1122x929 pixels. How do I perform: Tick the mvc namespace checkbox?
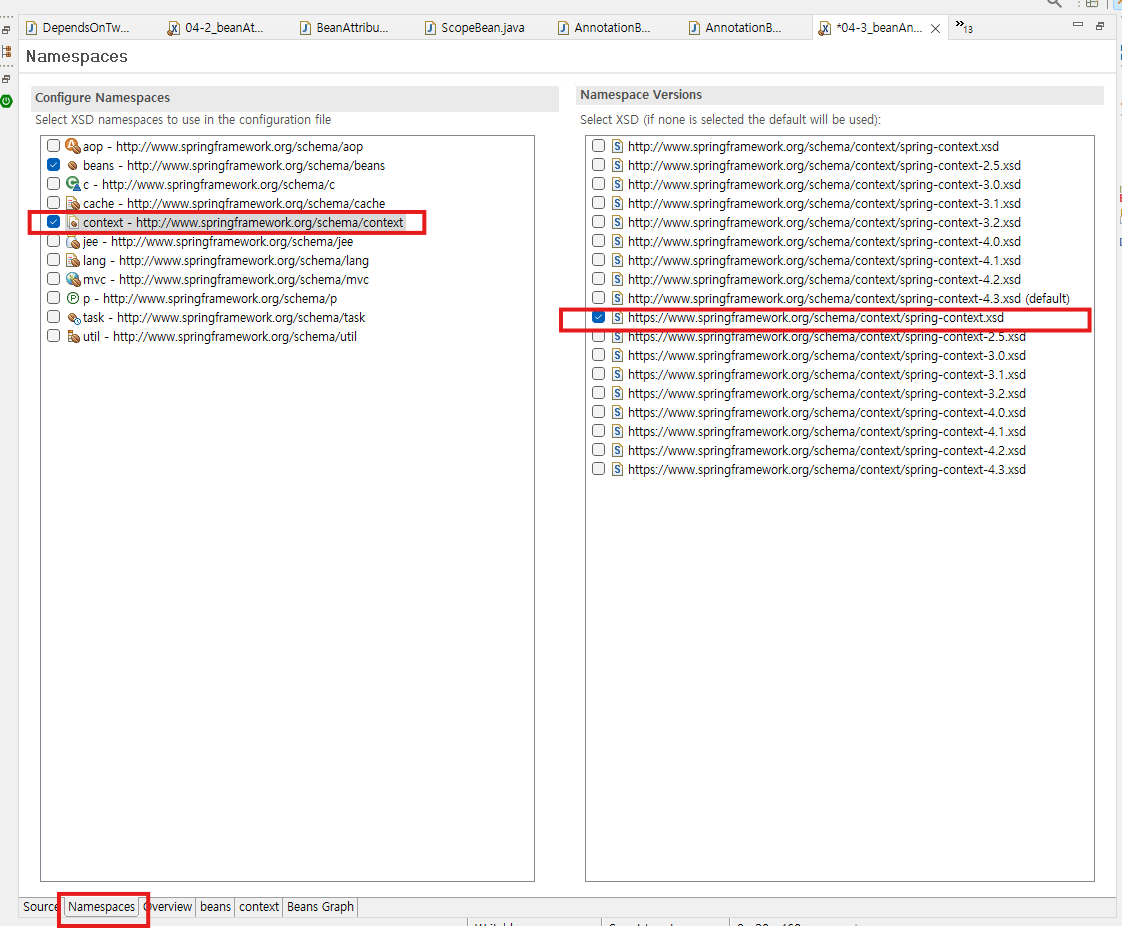(54, 278)
